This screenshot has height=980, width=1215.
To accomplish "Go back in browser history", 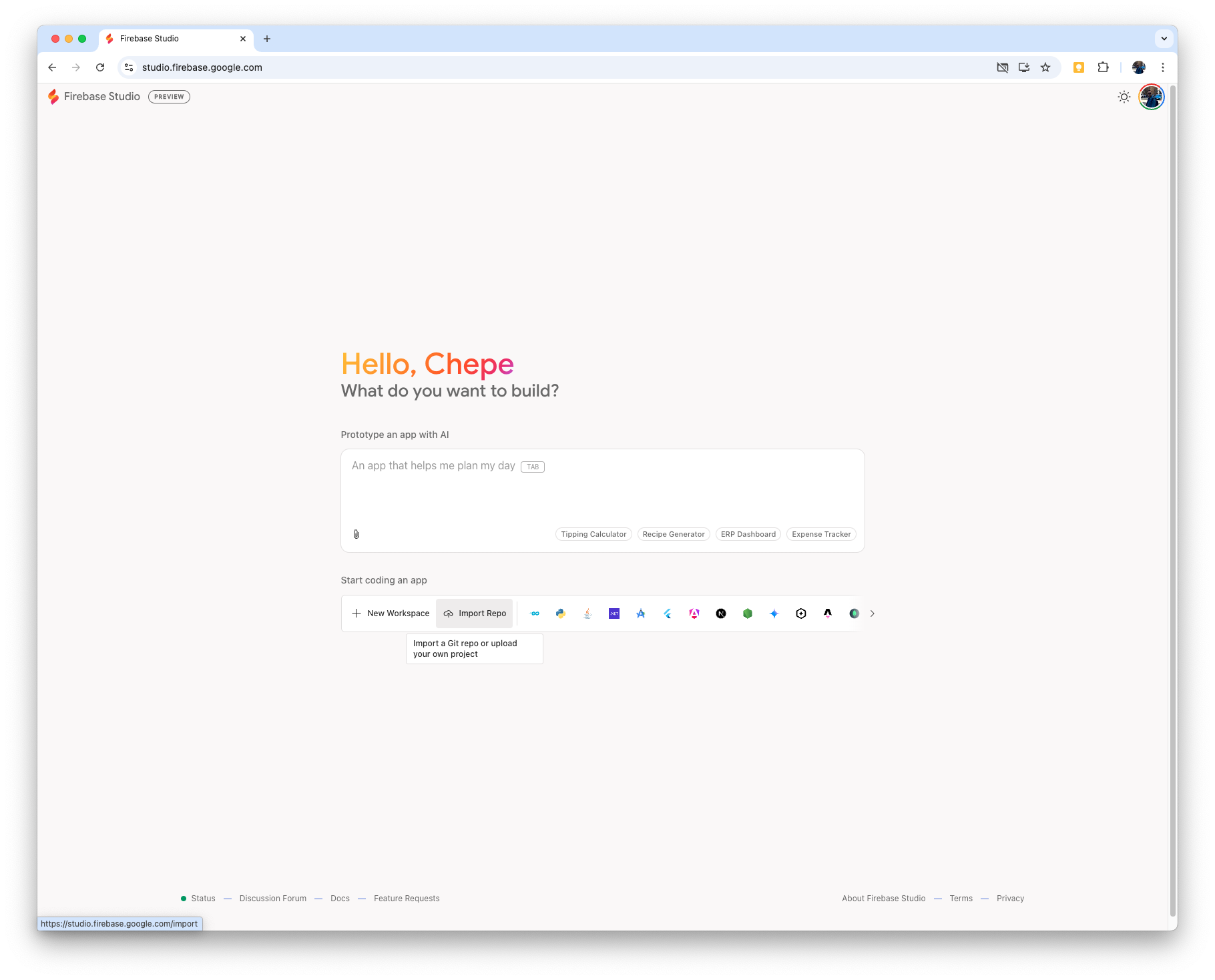I will (x=52, y=67).
